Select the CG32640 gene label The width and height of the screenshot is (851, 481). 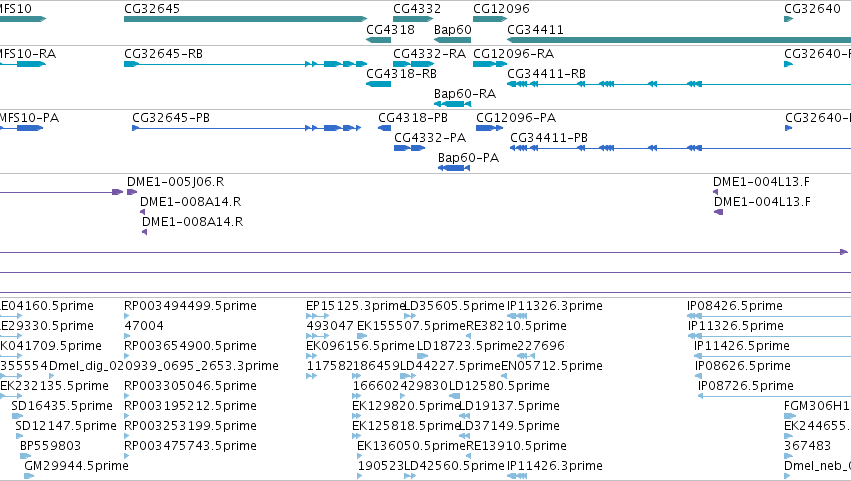(812, 9)
